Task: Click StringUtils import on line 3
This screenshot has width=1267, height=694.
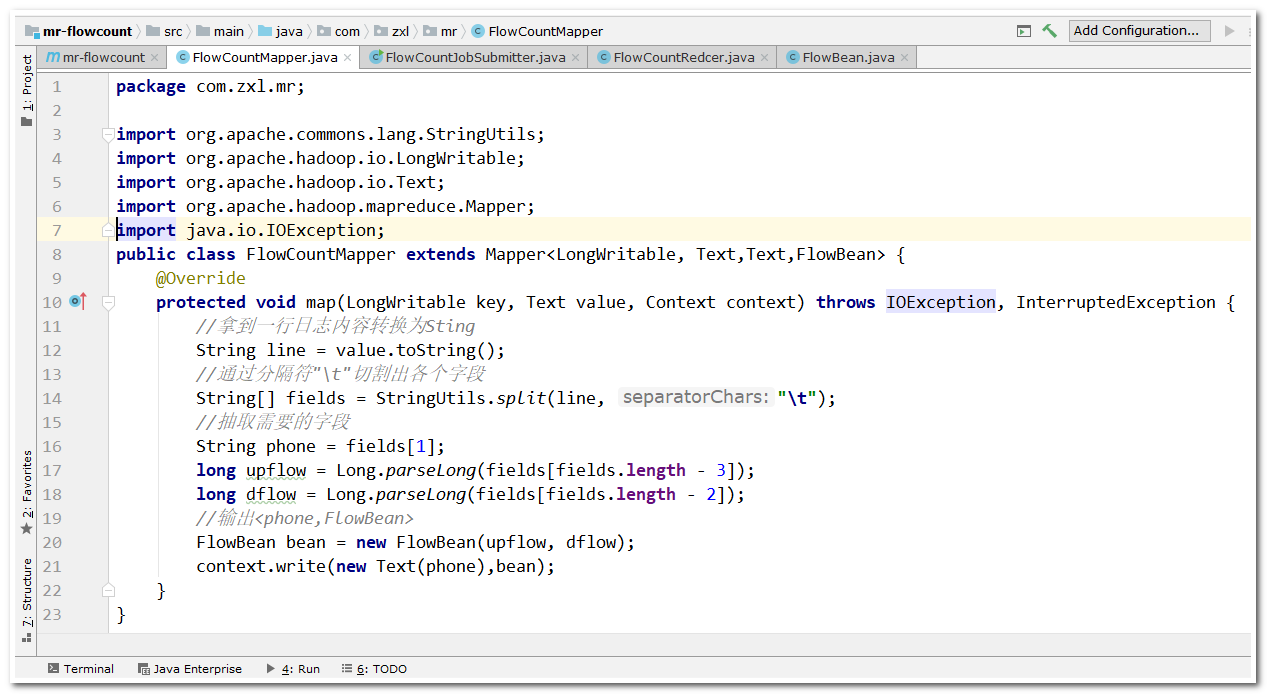Action: tap(485, 134)
